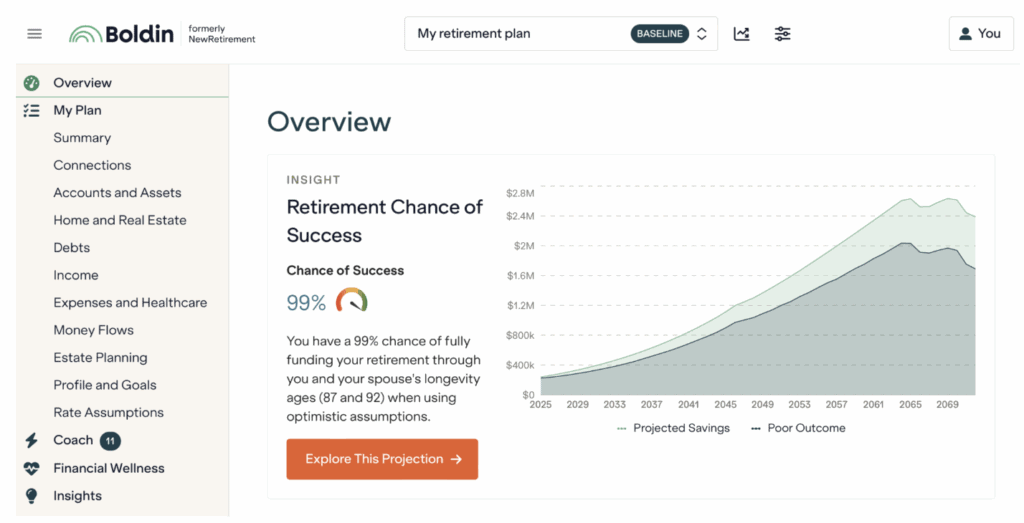Click the Financial Wellness heart icon
The width and height of the screenshot is (1024, 523).
point(31,468)
